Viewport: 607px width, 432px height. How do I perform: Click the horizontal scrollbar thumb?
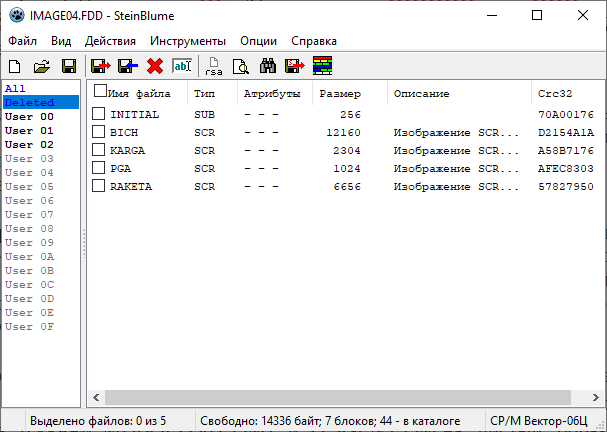338,397
